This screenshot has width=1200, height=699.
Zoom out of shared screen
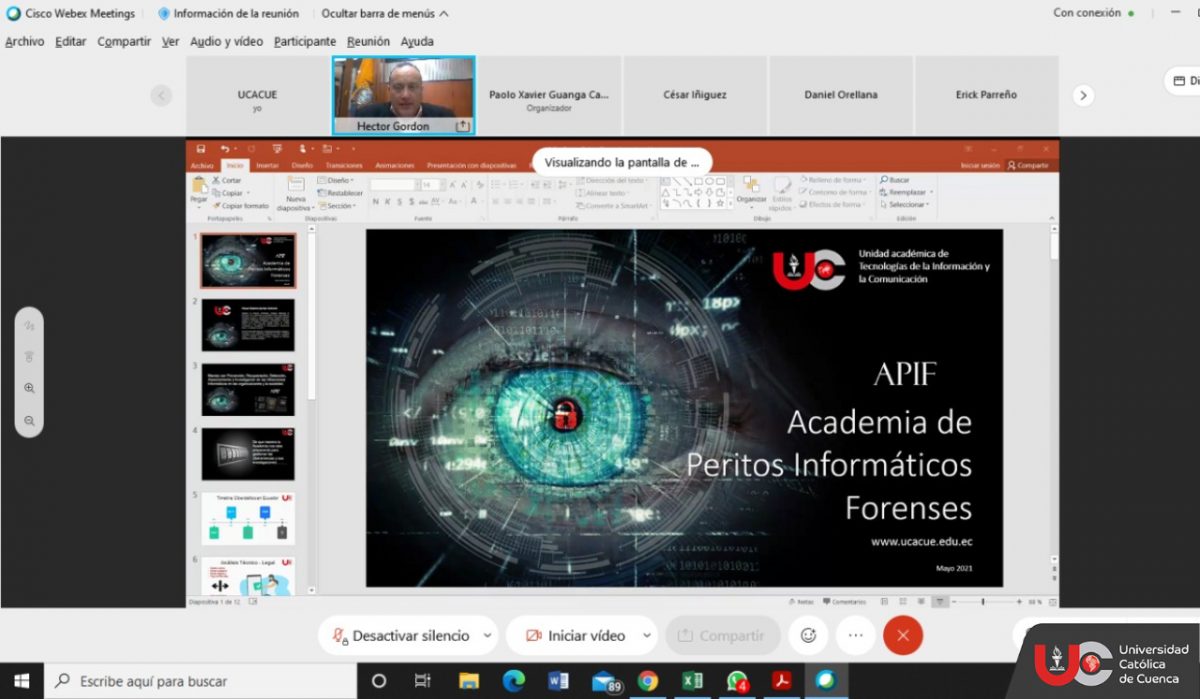click(x=29, y=420)
